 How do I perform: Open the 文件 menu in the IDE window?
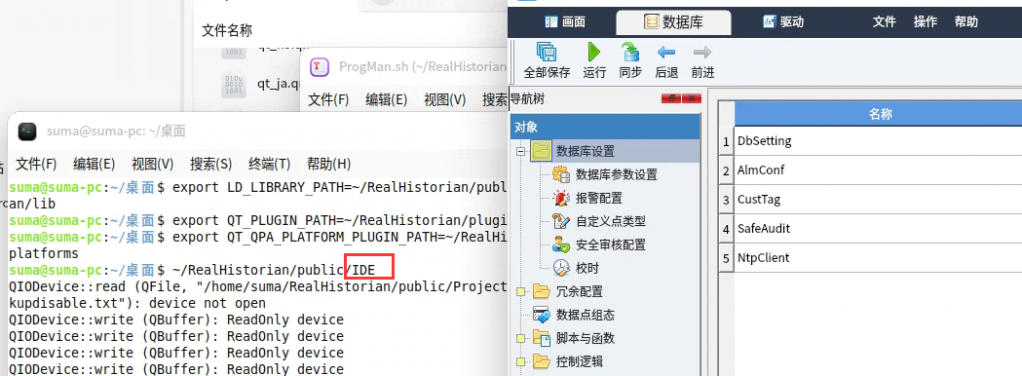click(884, 22)
